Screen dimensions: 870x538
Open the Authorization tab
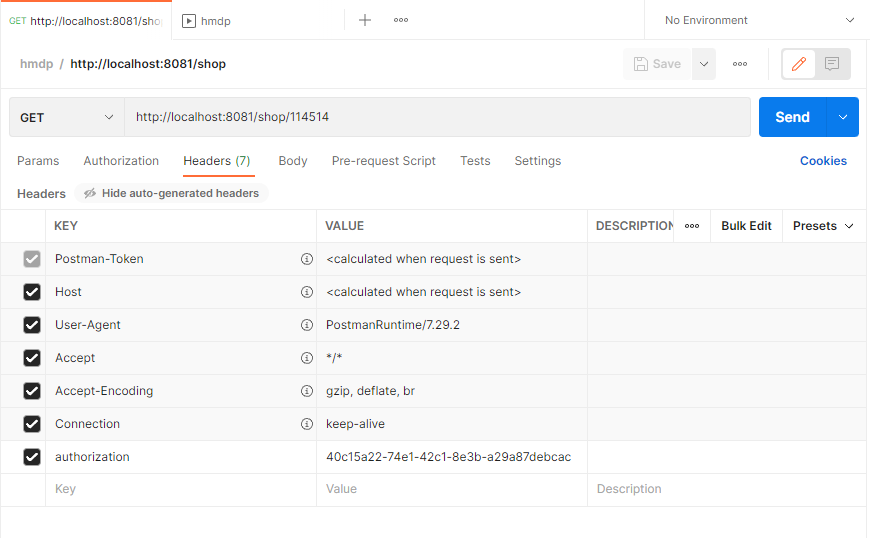click(121, 161)
